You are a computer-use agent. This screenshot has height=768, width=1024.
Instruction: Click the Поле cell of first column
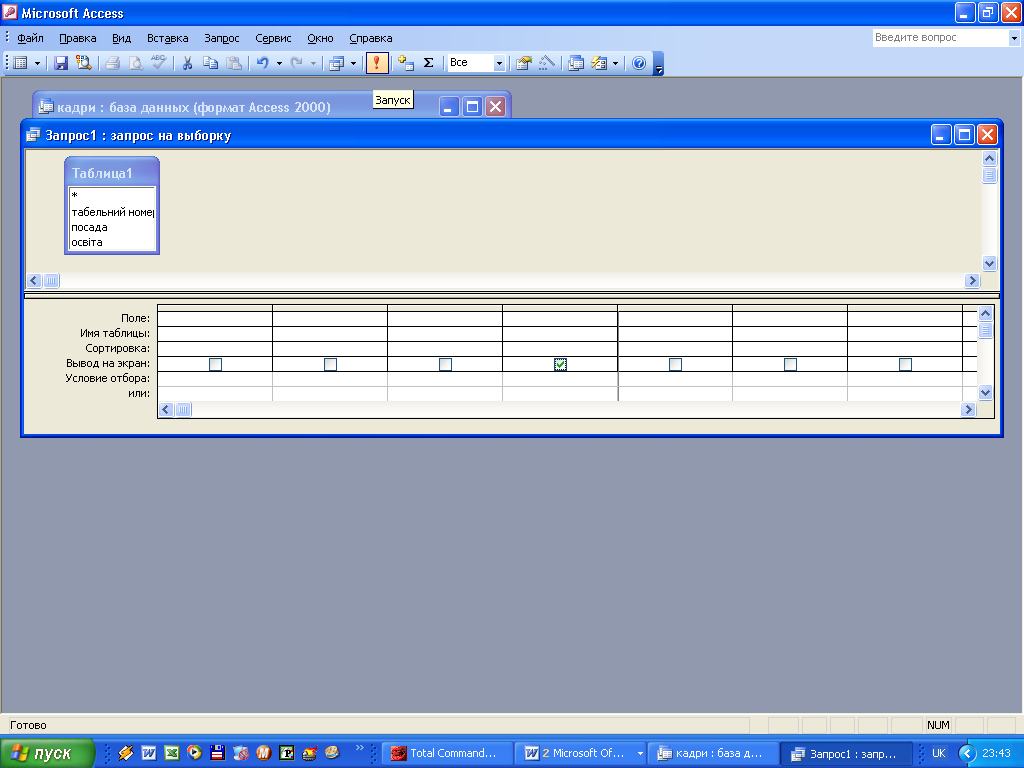(215, 319)
